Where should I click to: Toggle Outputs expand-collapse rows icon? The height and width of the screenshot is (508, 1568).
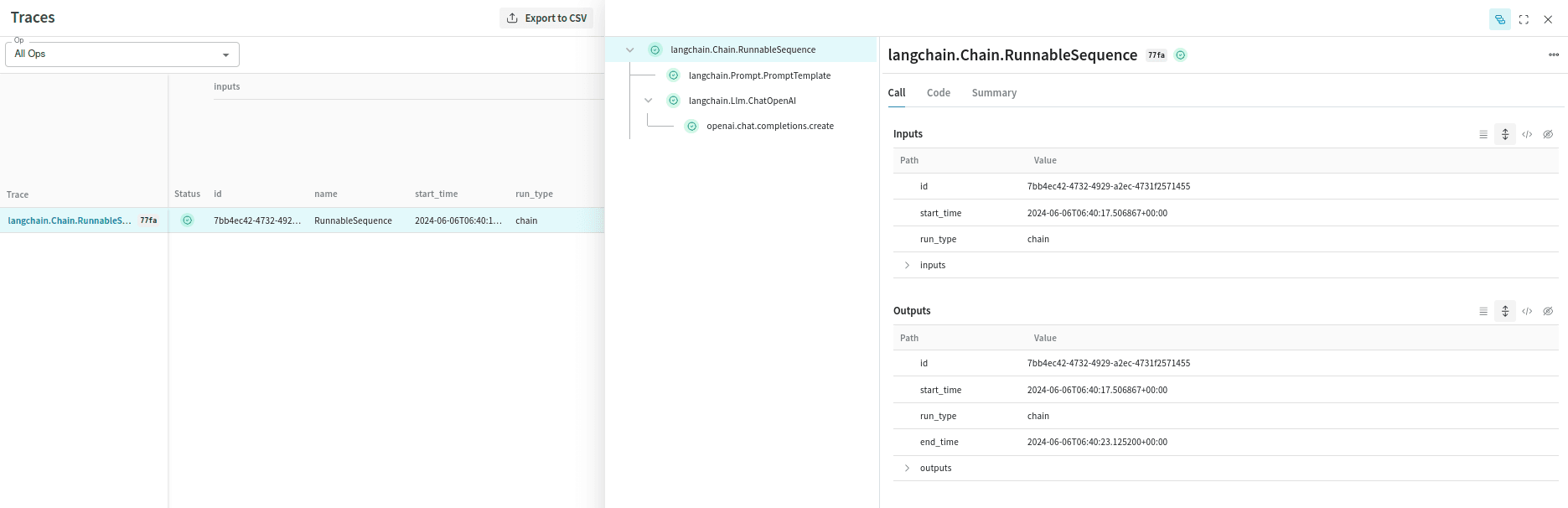[1505, 311]
